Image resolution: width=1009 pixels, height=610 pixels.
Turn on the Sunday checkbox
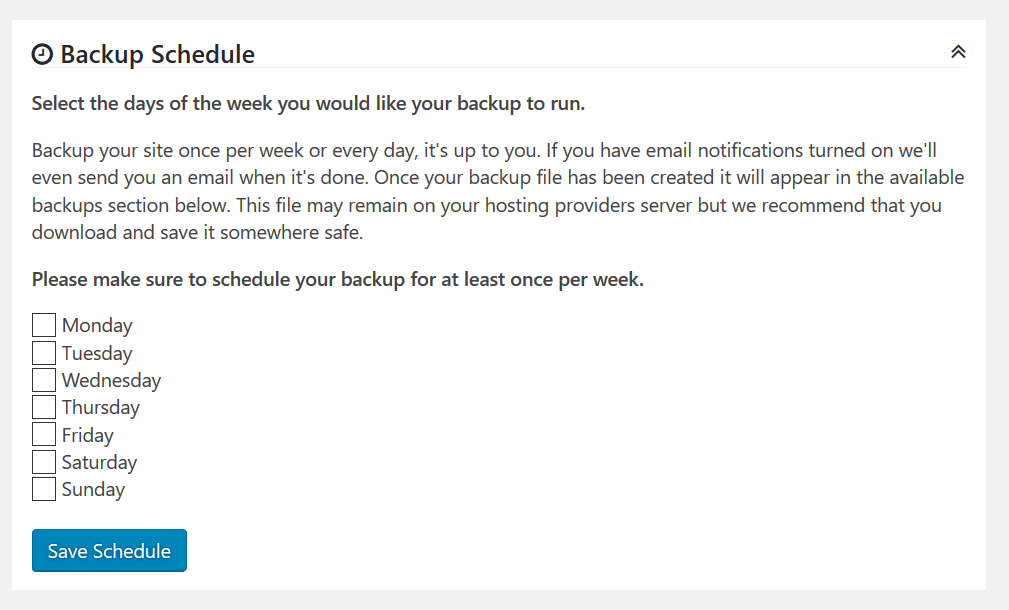click(44, 489)
